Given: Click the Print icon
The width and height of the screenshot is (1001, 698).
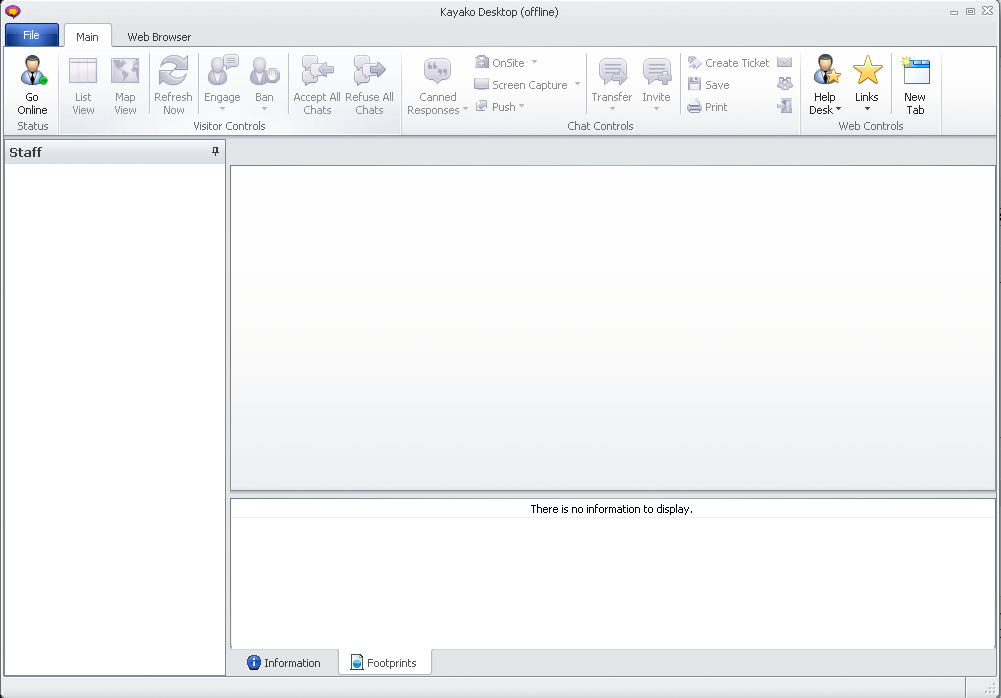Looking at the screenshot, I should pyautogui.click(x=694, y=107).
